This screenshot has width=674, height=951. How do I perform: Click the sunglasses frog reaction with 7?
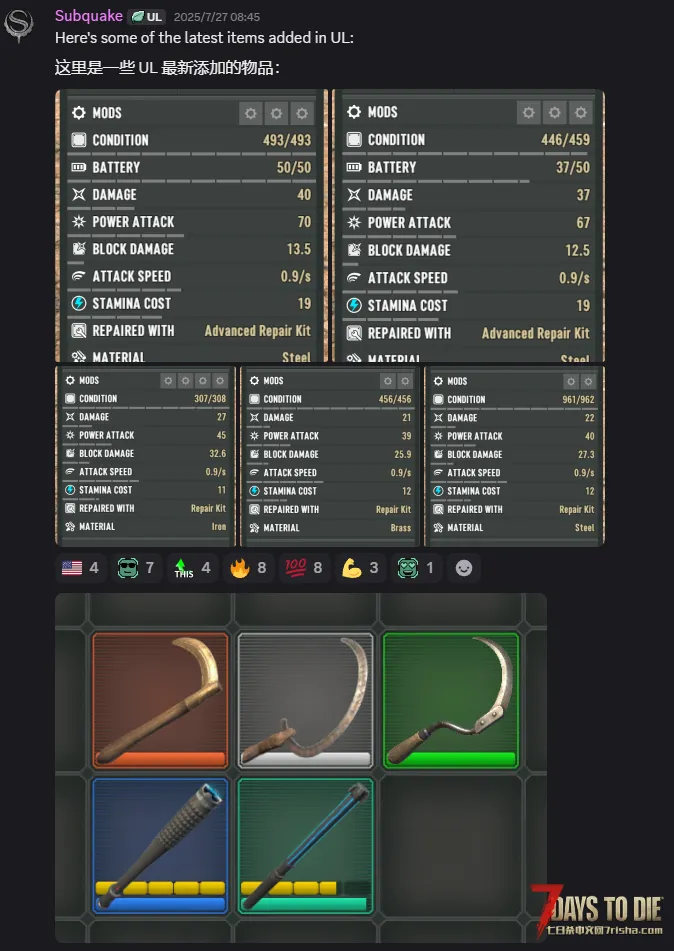coord(136,568)
